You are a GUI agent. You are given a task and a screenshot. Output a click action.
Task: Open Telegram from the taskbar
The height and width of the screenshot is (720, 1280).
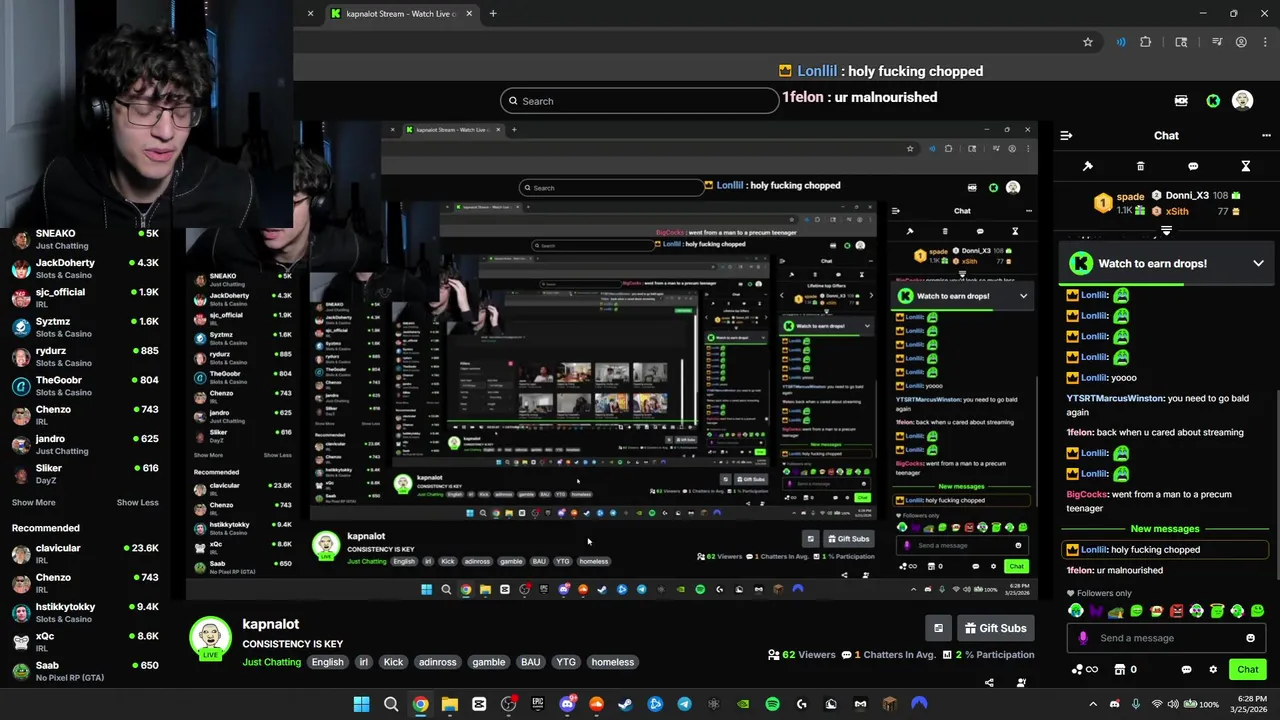click(684, 704)
